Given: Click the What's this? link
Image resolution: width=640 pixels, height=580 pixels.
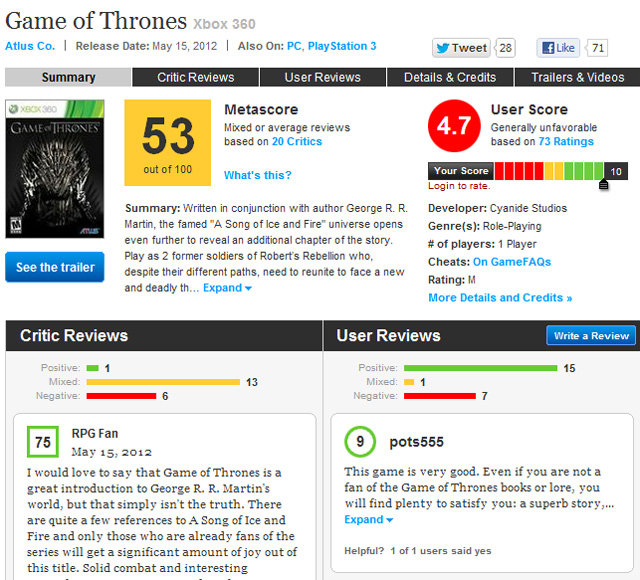Looking at the screenshot, I should pos(258,176).
